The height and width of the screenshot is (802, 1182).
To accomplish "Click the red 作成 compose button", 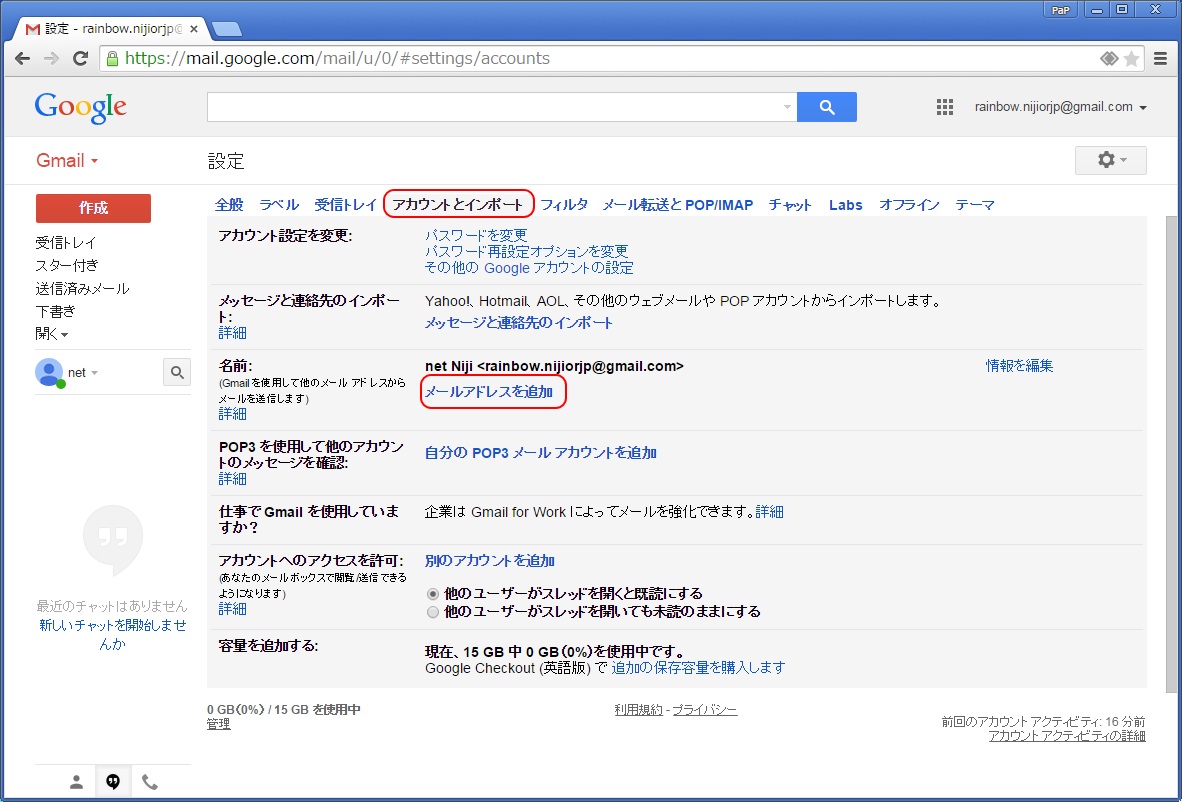I will point(93,208).
